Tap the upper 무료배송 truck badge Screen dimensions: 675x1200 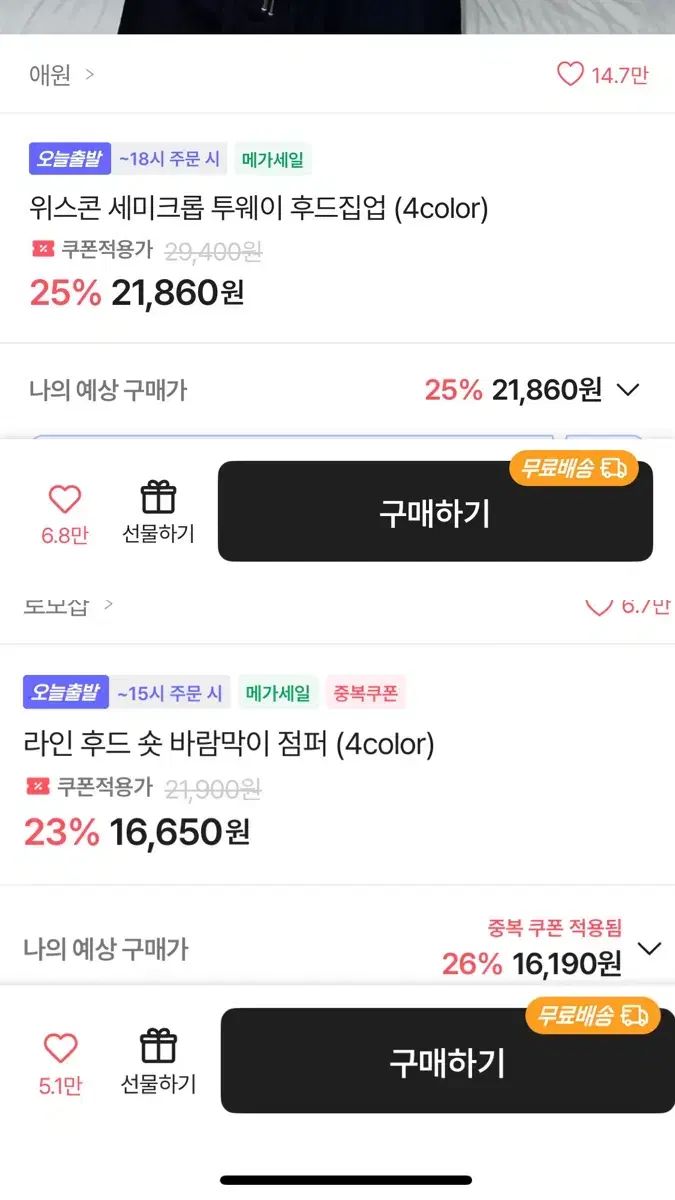pyautogui.click(x=574, y=468)
